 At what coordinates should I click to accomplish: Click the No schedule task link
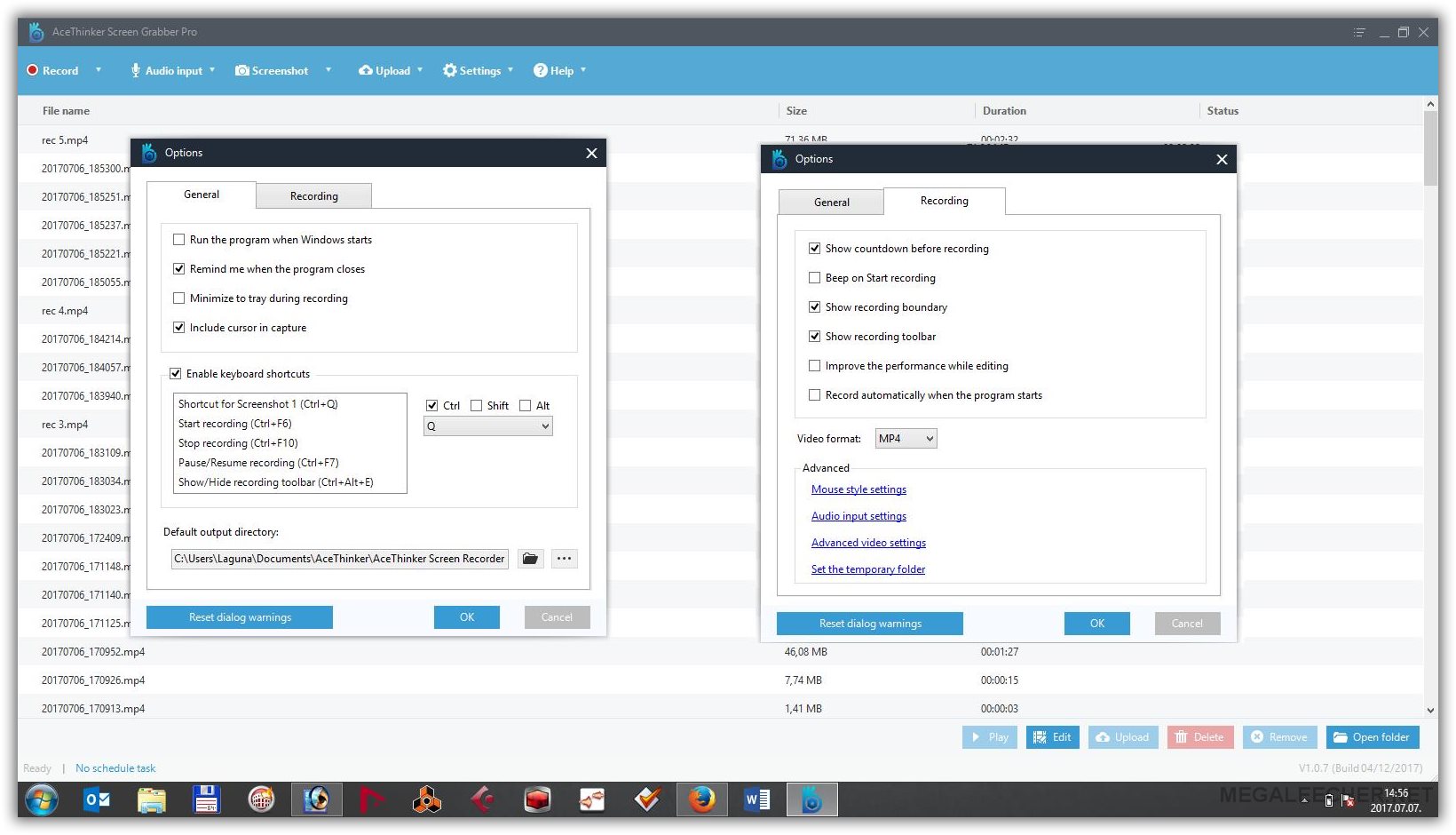tap(115, 768)
